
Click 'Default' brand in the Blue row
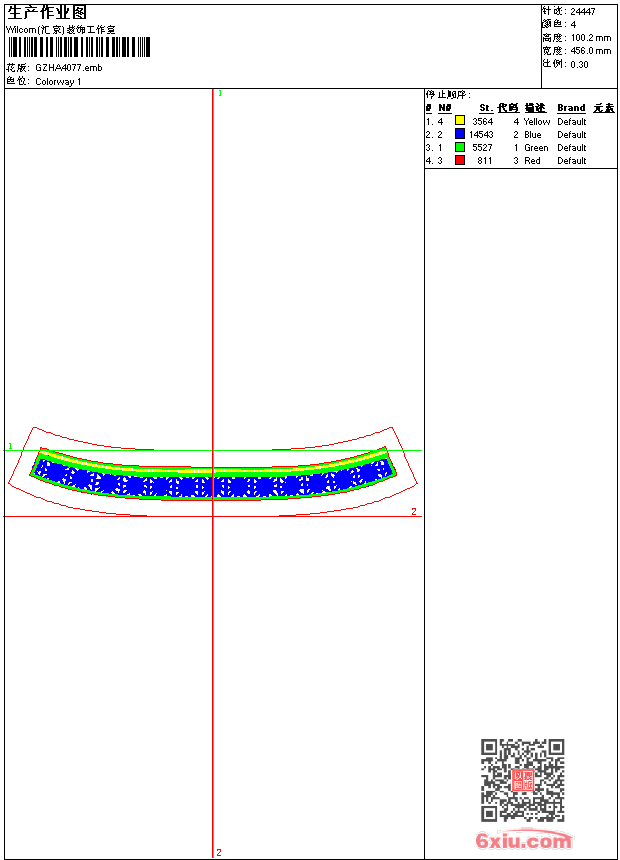point(572,135)
